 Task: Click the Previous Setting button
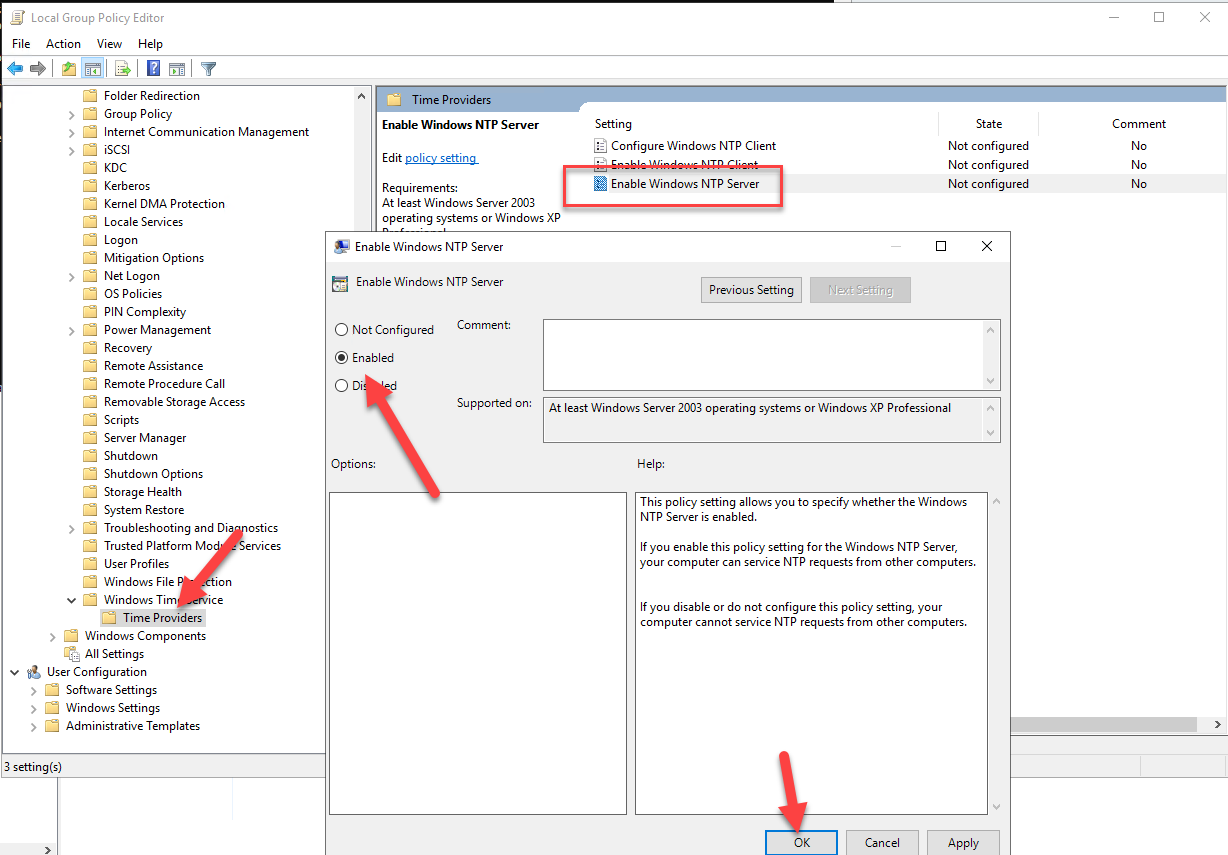coord(751,290)
